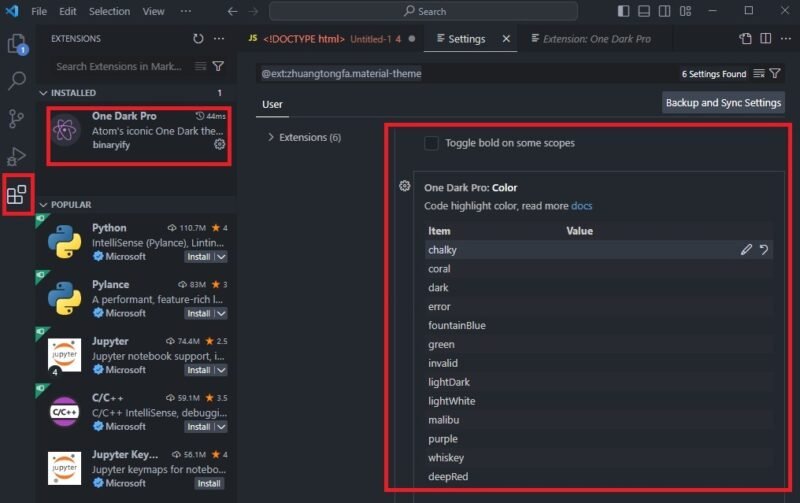Enable Toggle bold on some scopes
The height and width of the screenshot is (503, 800).
(x=431, y=143)
